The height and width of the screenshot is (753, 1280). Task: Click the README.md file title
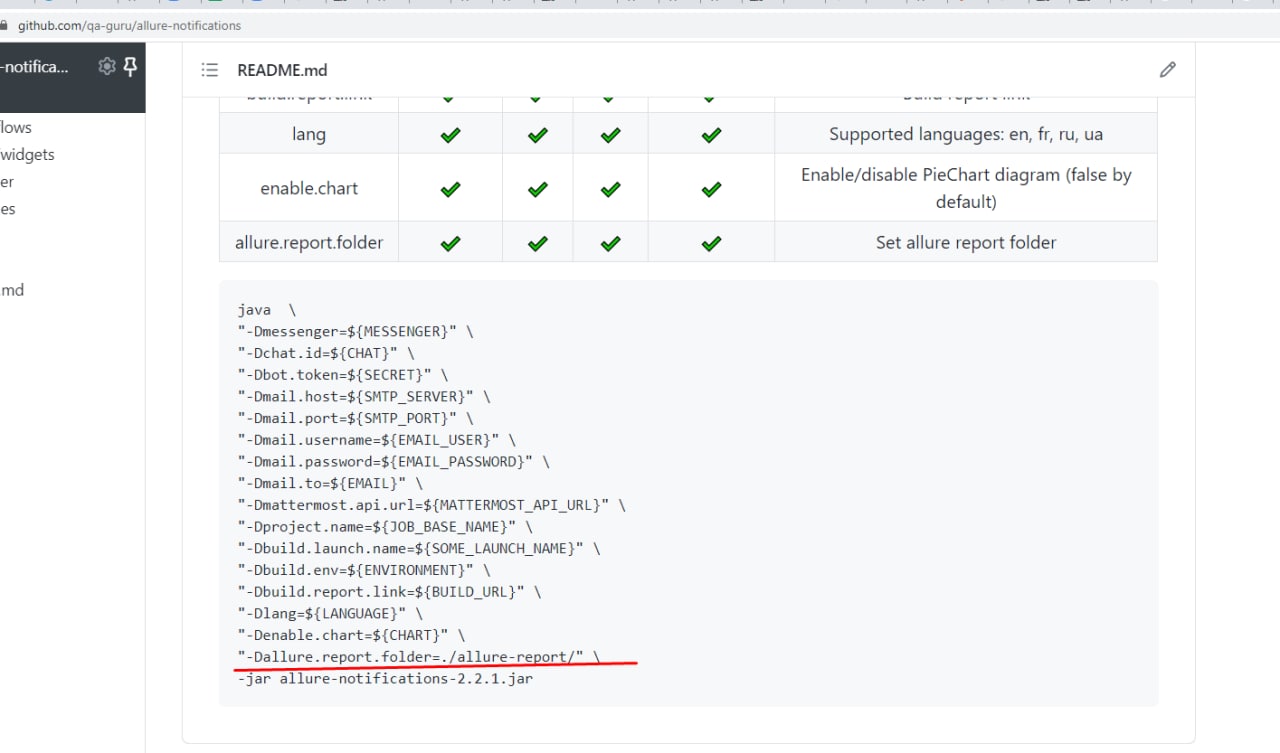tap(282, 70)
